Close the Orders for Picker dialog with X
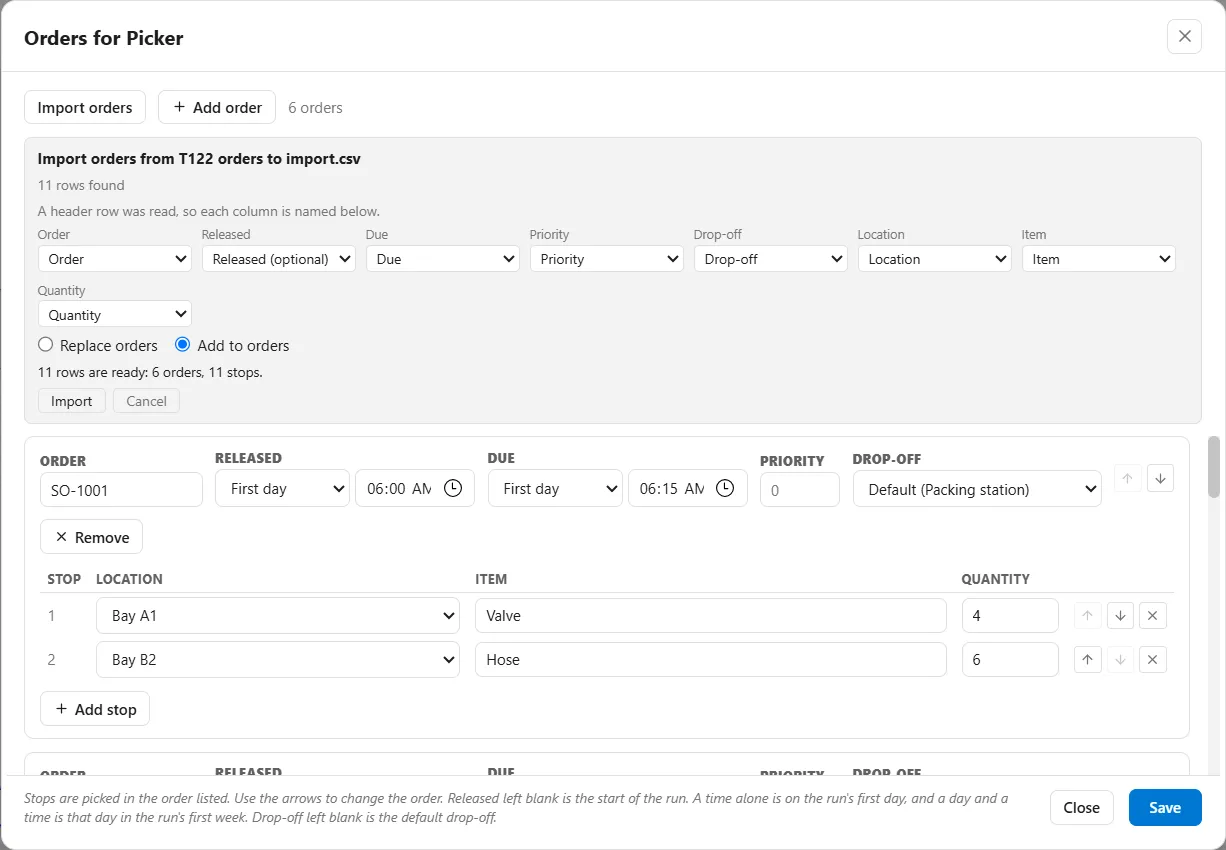This screenshot has width=1226, height=850. (x=1184, y=36)
